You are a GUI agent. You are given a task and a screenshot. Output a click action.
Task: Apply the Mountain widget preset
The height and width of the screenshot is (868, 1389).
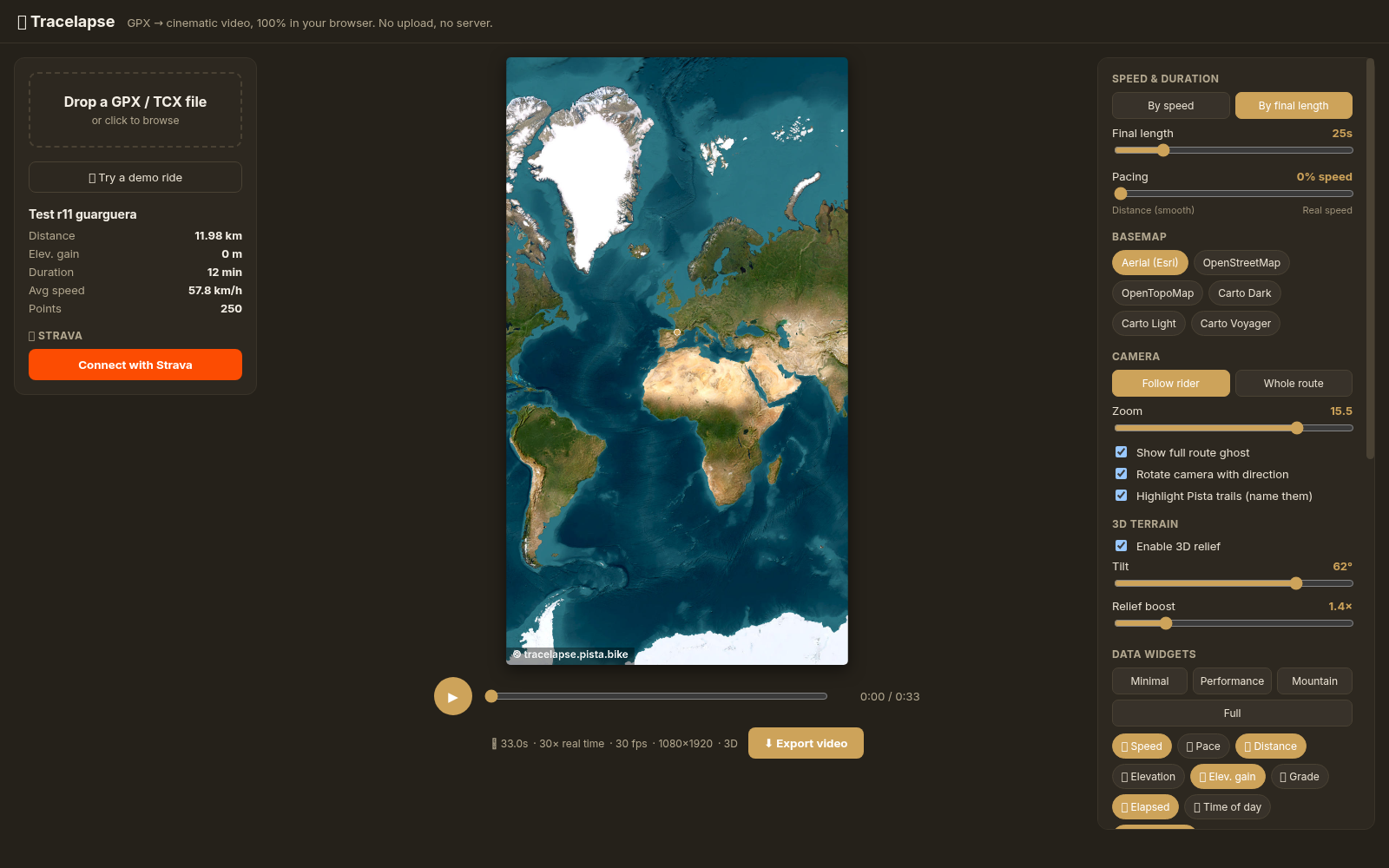click(1314, 681)
